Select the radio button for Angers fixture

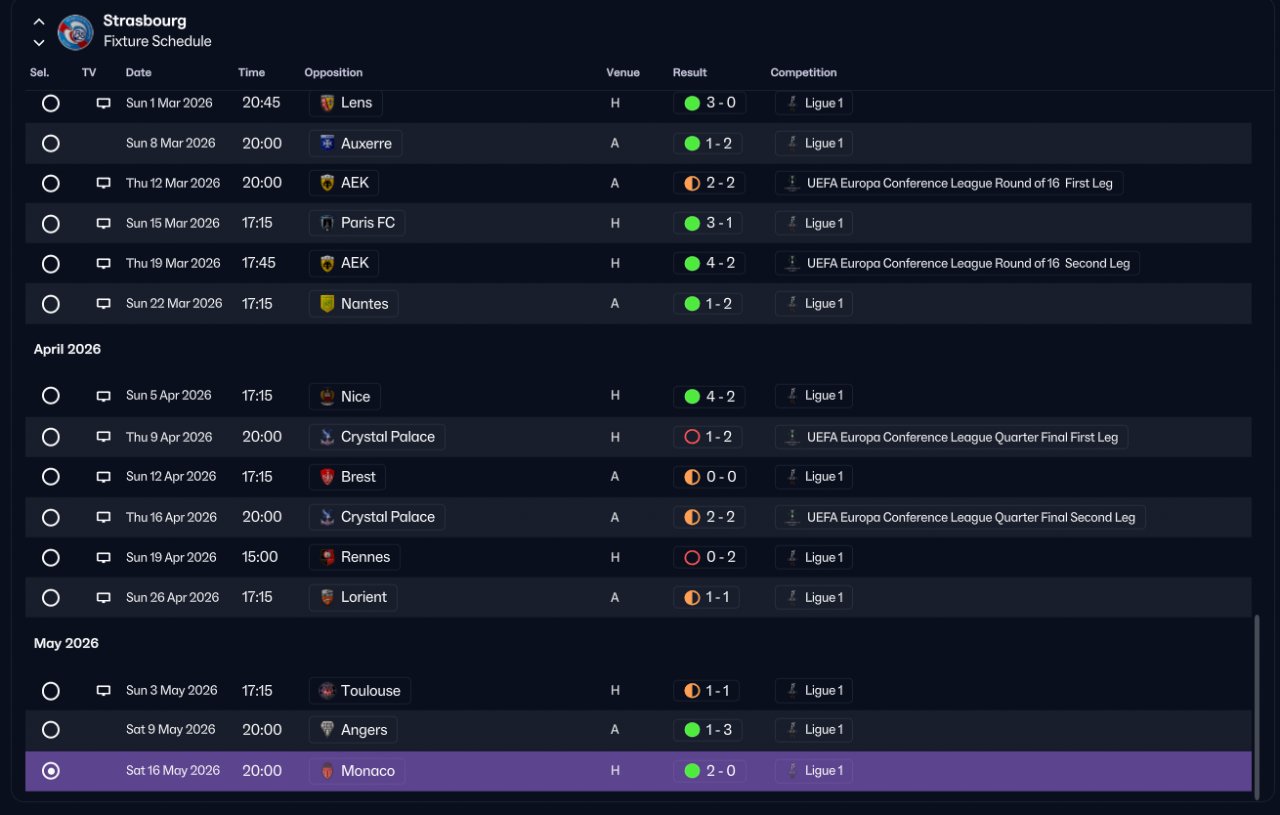(51, 730)
